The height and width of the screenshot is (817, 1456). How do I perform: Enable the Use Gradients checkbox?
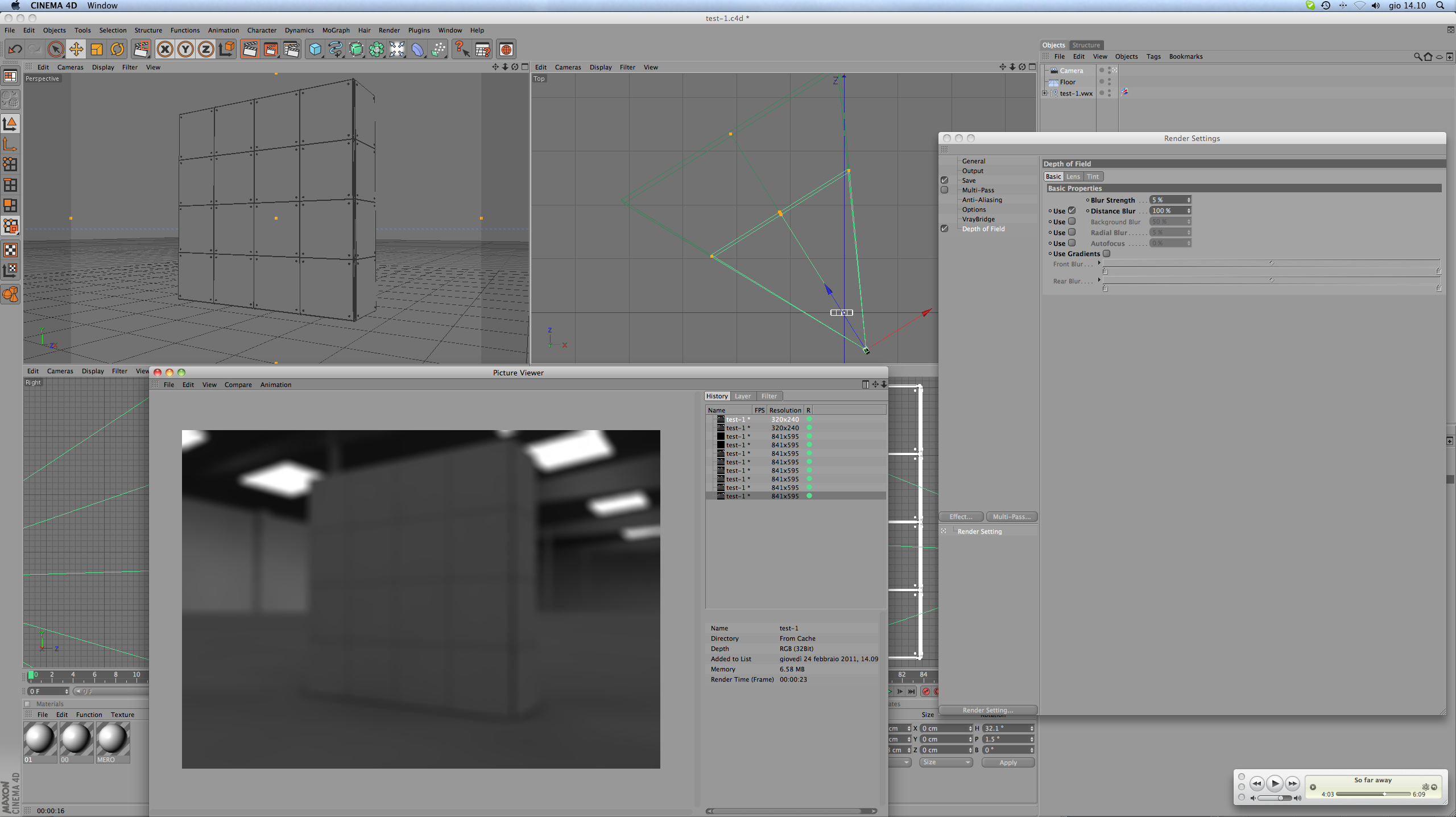(1106, 254)
